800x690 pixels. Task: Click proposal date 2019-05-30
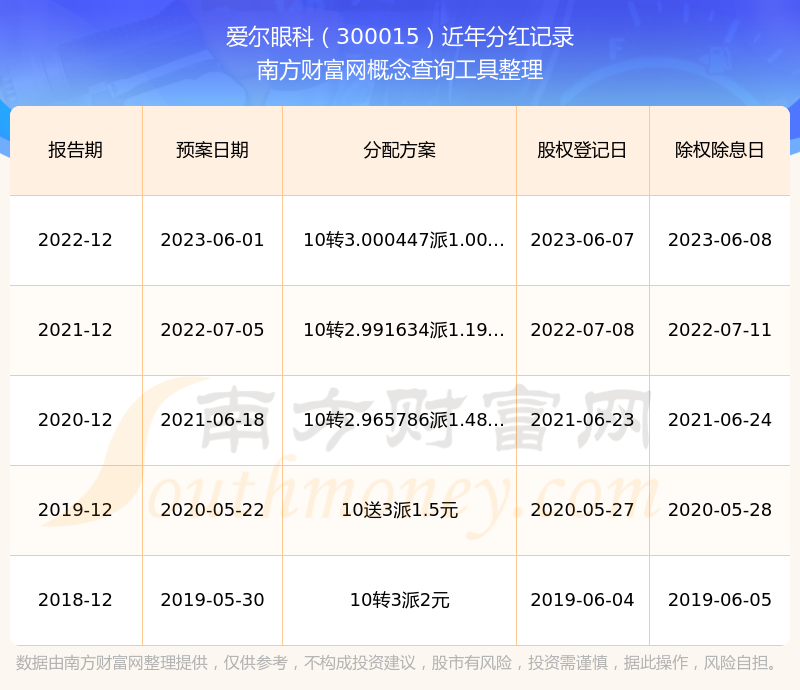[x=212, y=600]
